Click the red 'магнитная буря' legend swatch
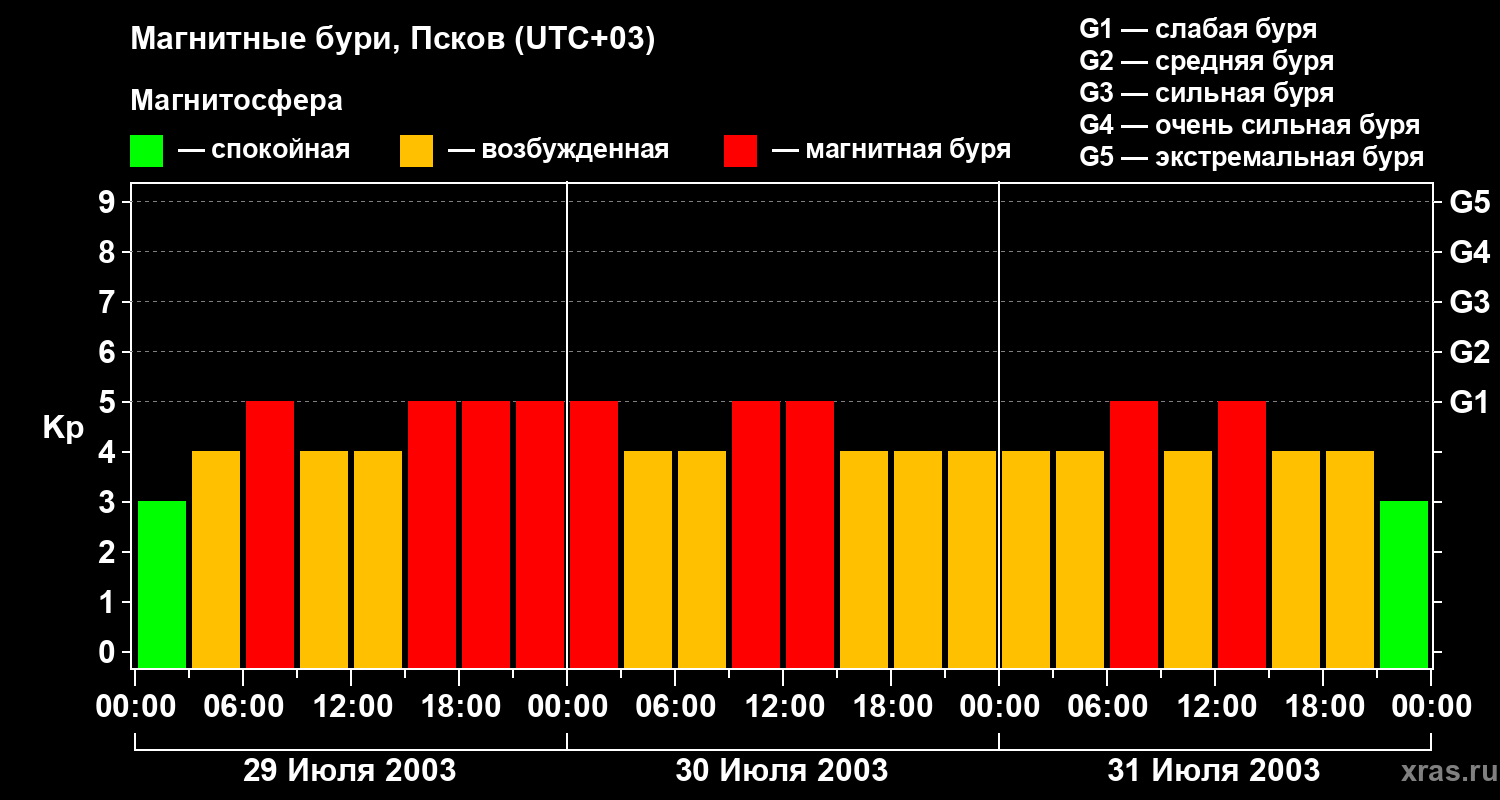Image resolution: width=1500 pixels, height=800 pixels. coord(740,151)
